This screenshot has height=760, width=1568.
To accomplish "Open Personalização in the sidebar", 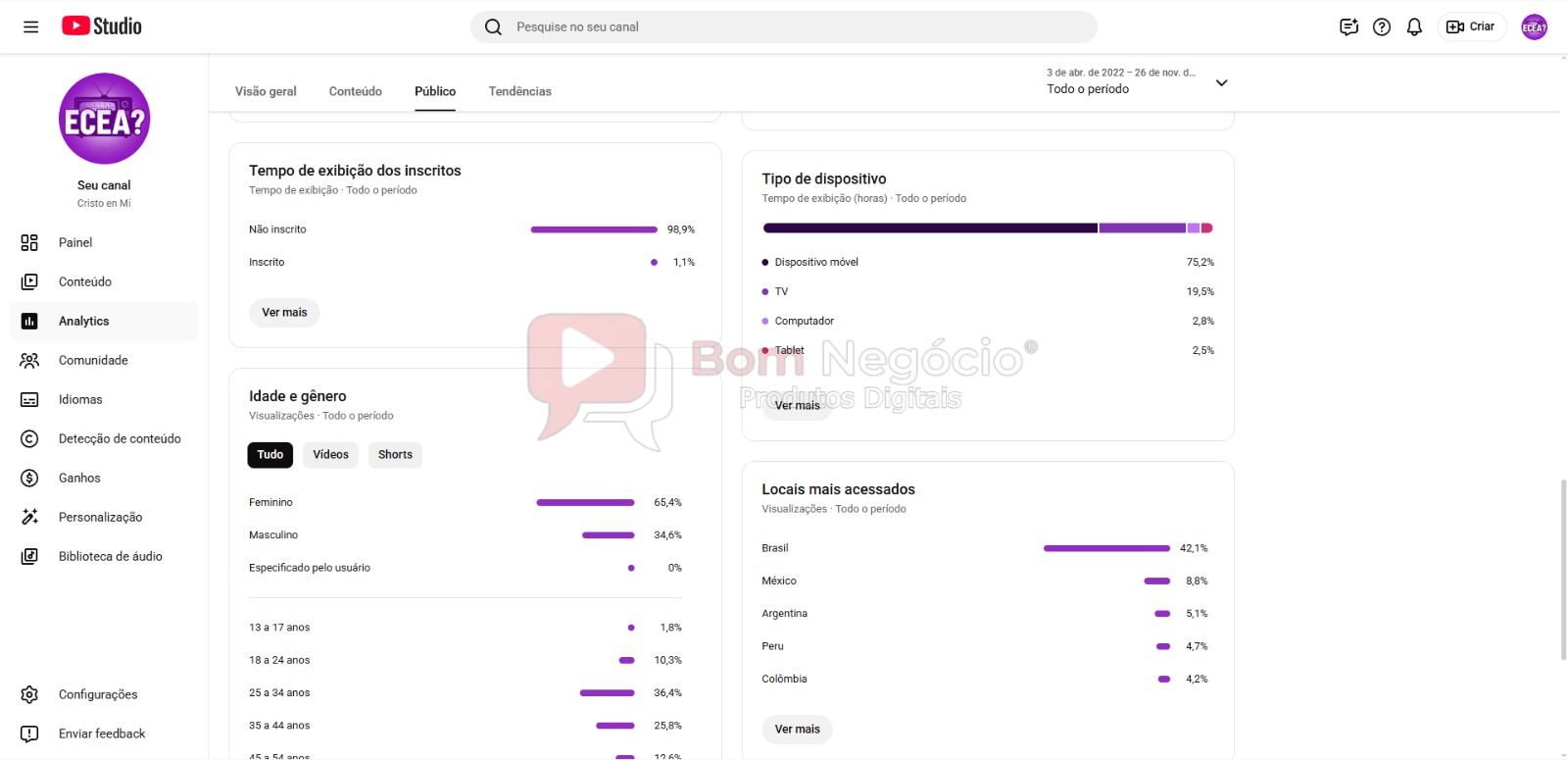I will tap(100, 517).
